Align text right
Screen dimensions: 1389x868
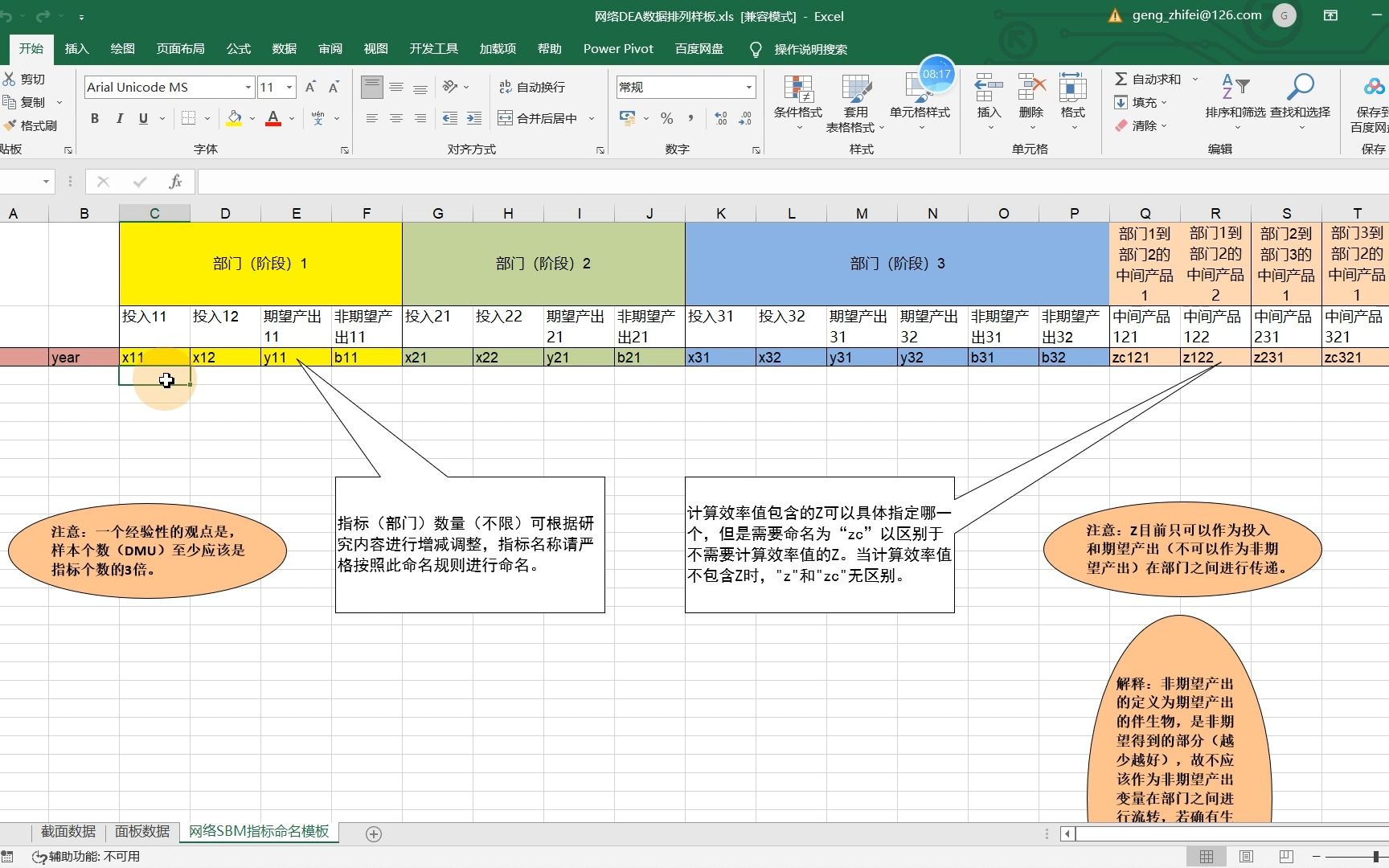[420, 118]
